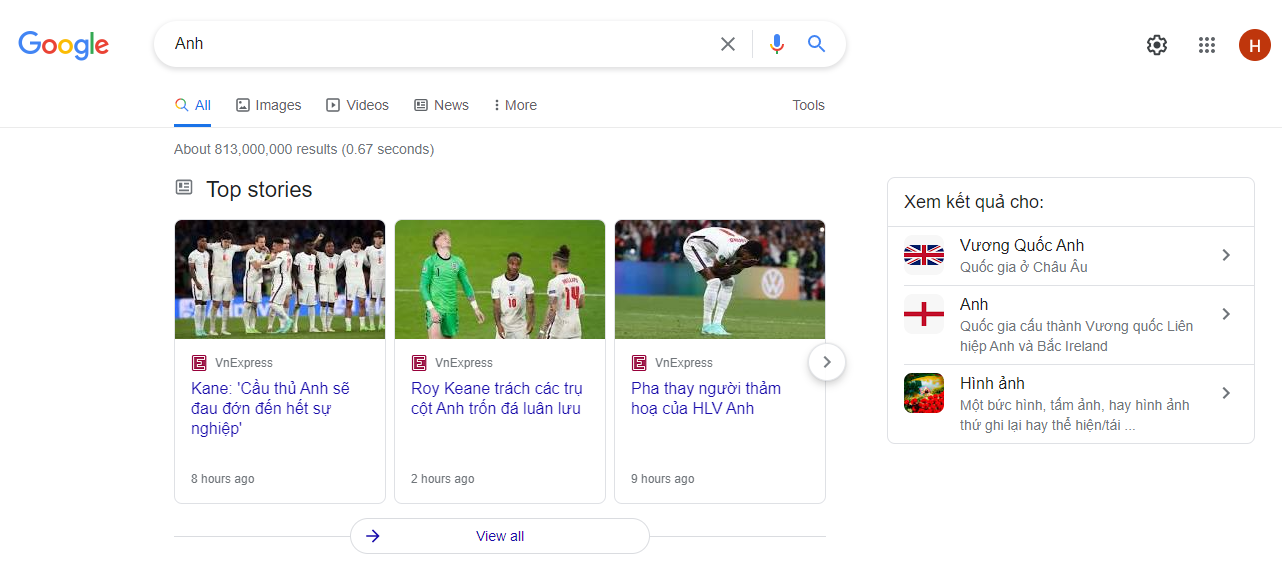This screenshot has height=585, width=1282.
Task: Open the bent-over player photo thumbnail
Action: coord(720,279)
